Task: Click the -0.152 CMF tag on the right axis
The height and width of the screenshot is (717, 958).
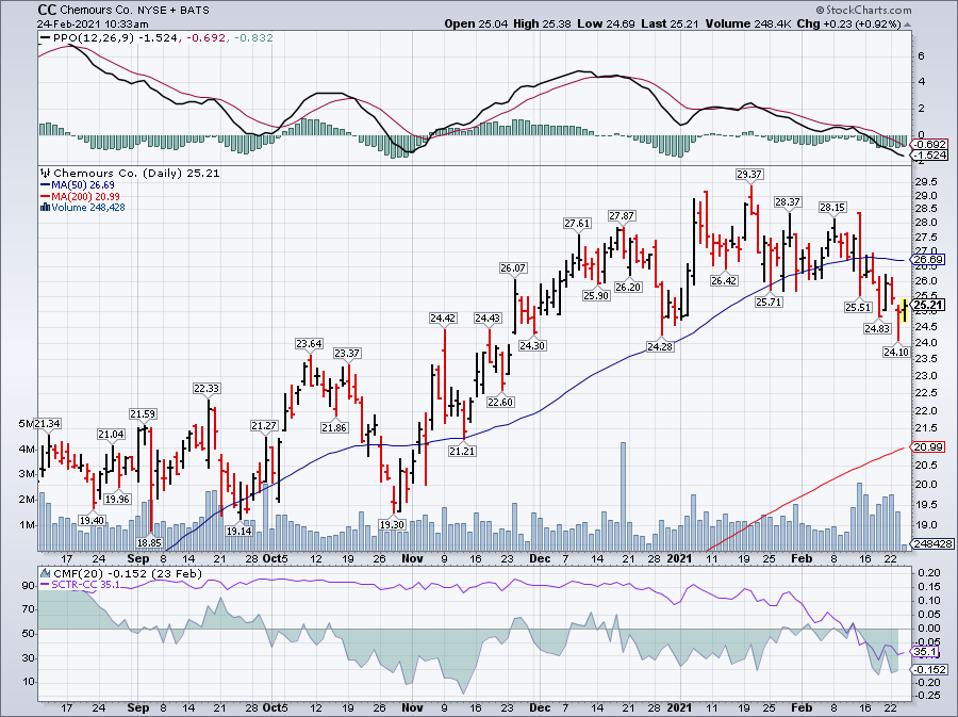Action: 929,669
